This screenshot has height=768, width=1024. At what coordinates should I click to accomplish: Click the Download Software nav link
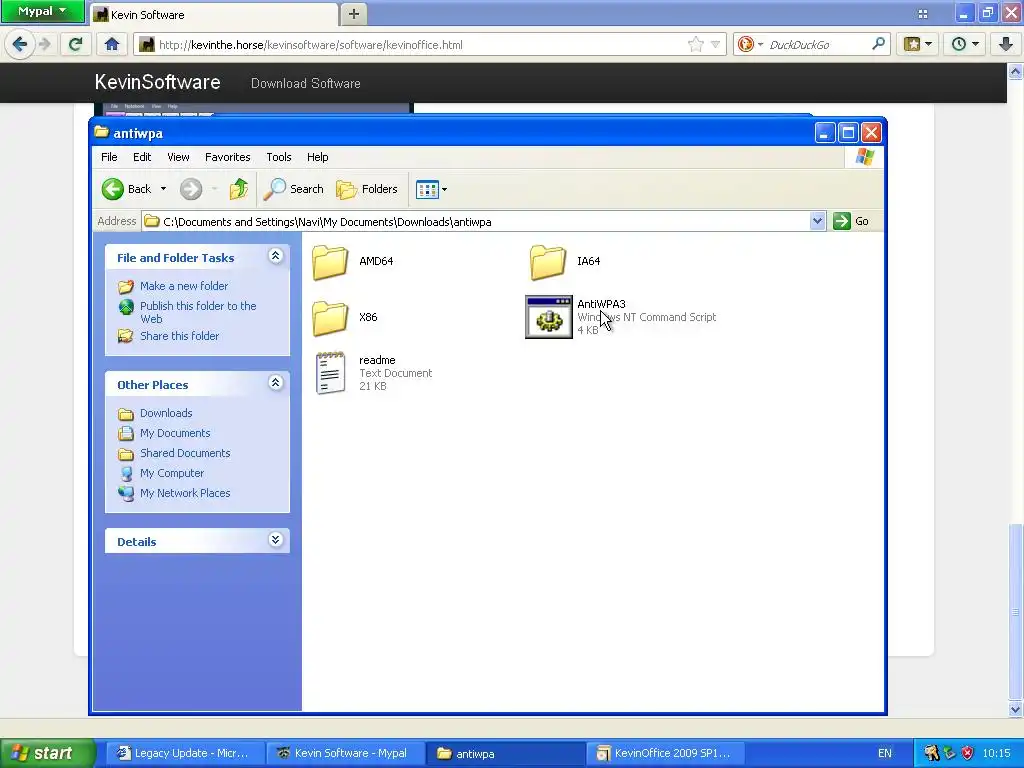point(306,84)
